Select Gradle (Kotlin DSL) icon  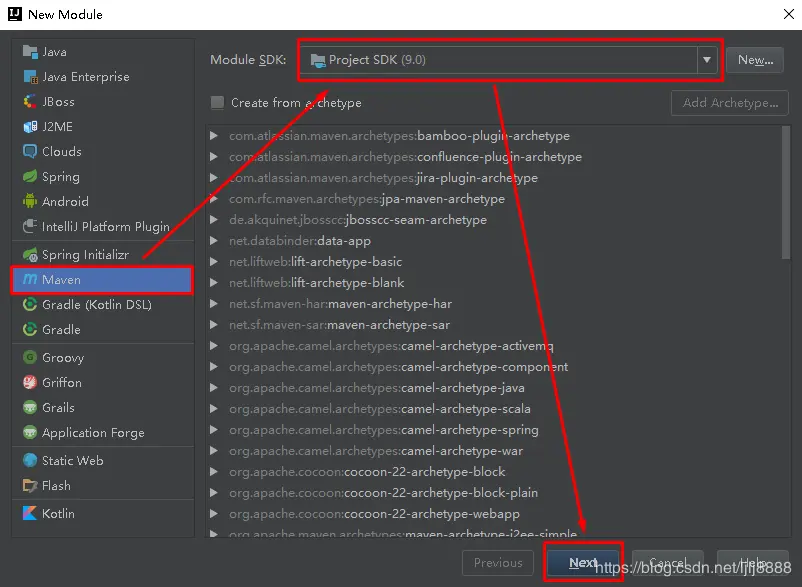click(x=30, y=304)
